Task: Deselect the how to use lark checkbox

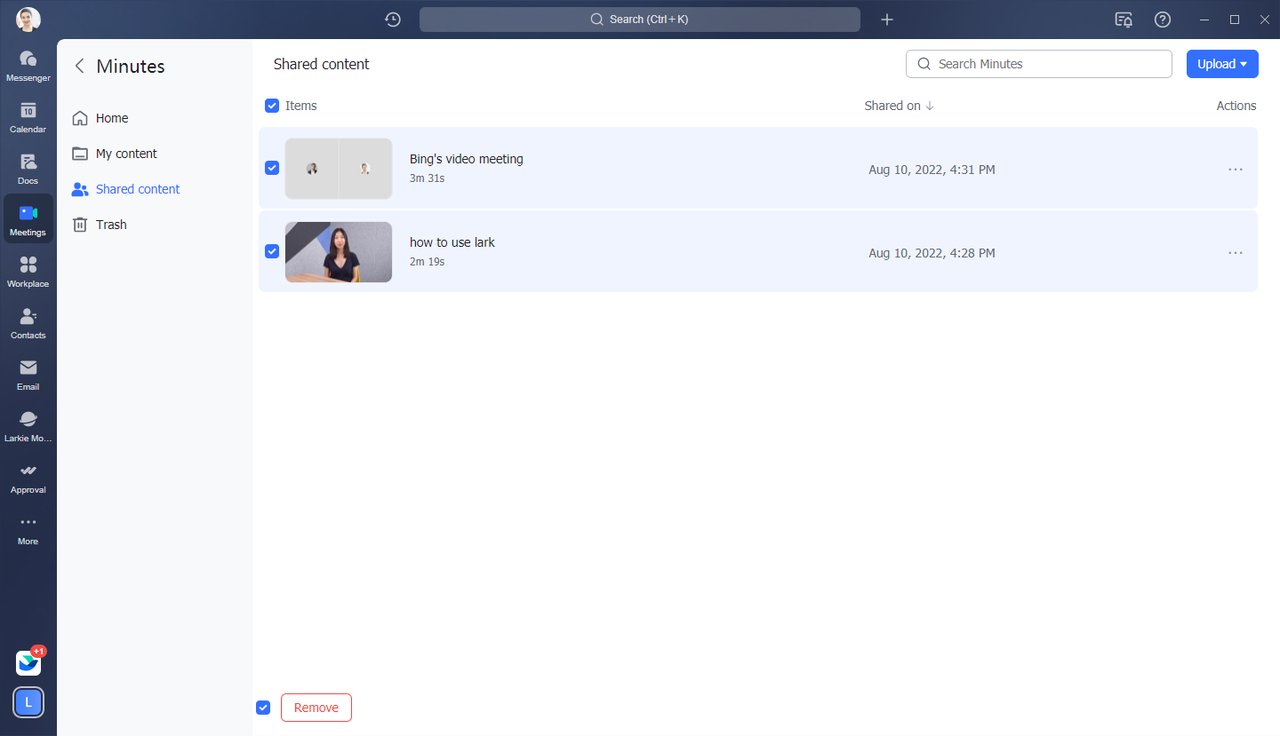Action: coord(272,251)
